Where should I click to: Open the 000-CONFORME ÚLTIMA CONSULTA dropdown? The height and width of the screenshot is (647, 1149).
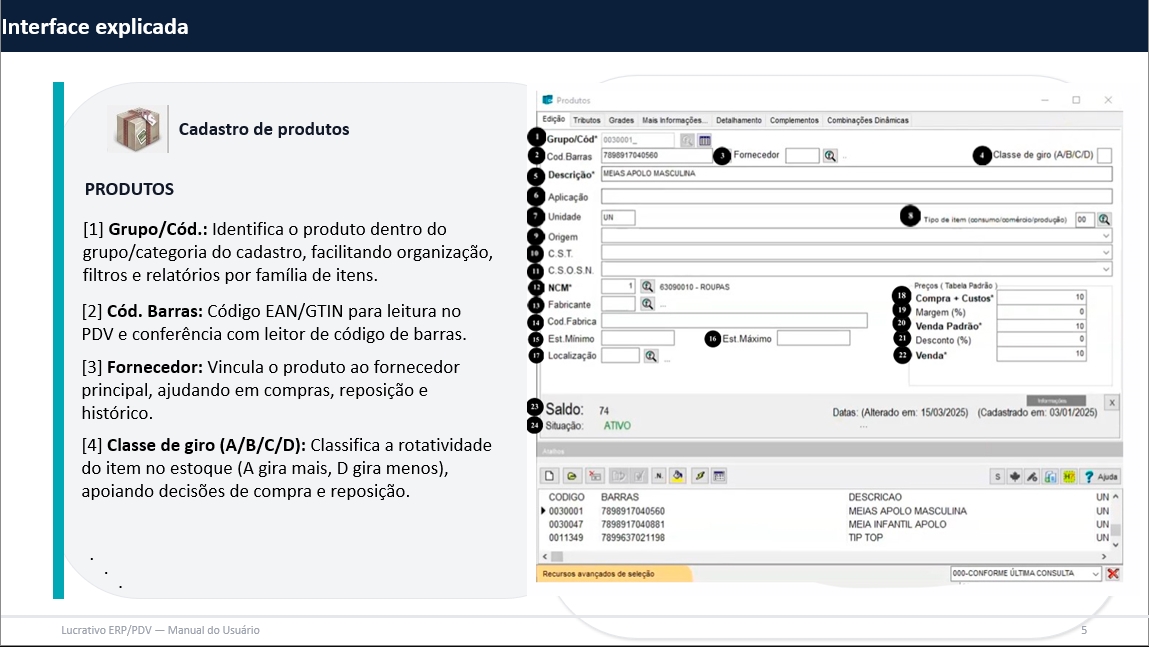[1094, 574]
